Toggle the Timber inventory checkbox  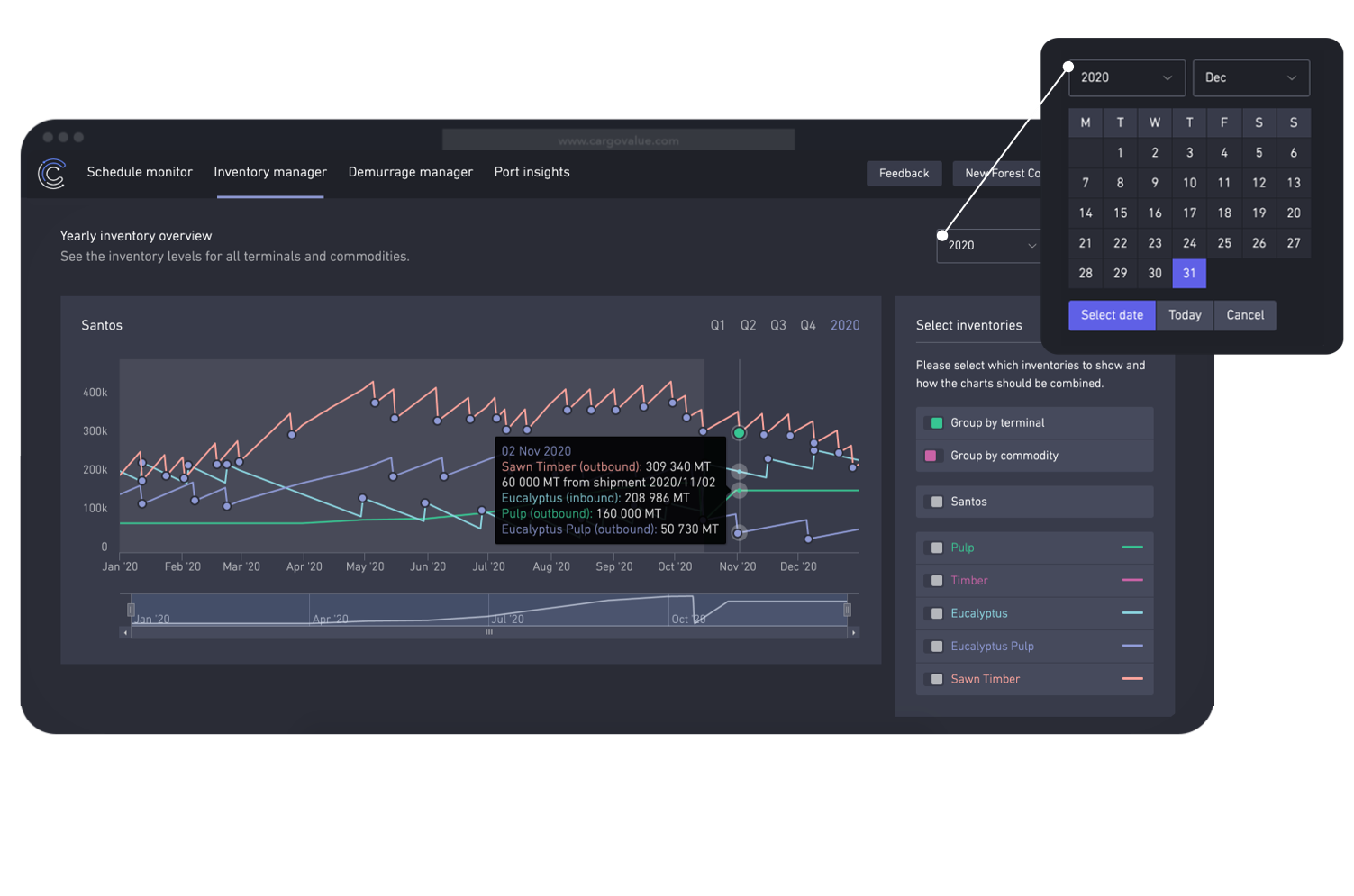coord(935,580)
